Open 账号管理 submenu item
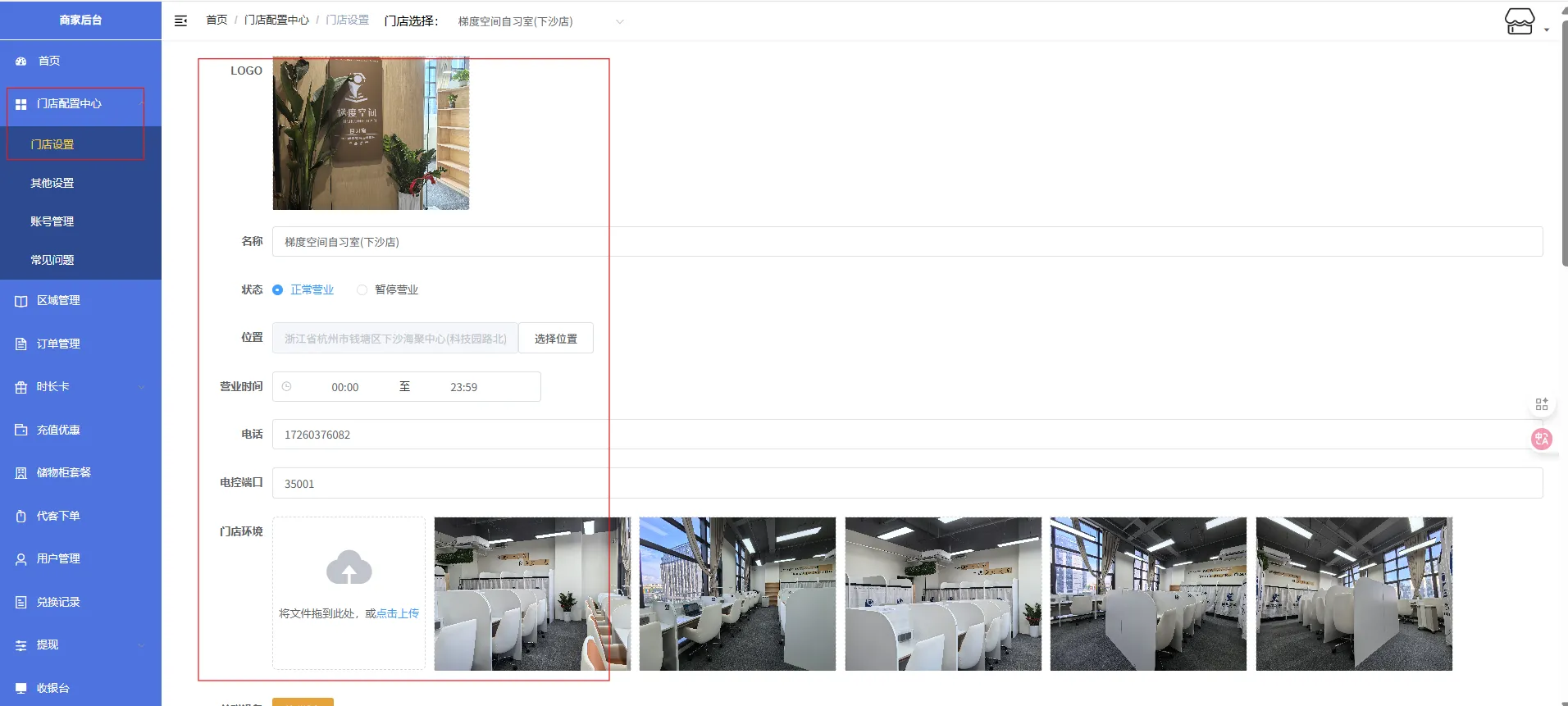 pyautogui.click(x=52, y=221)
